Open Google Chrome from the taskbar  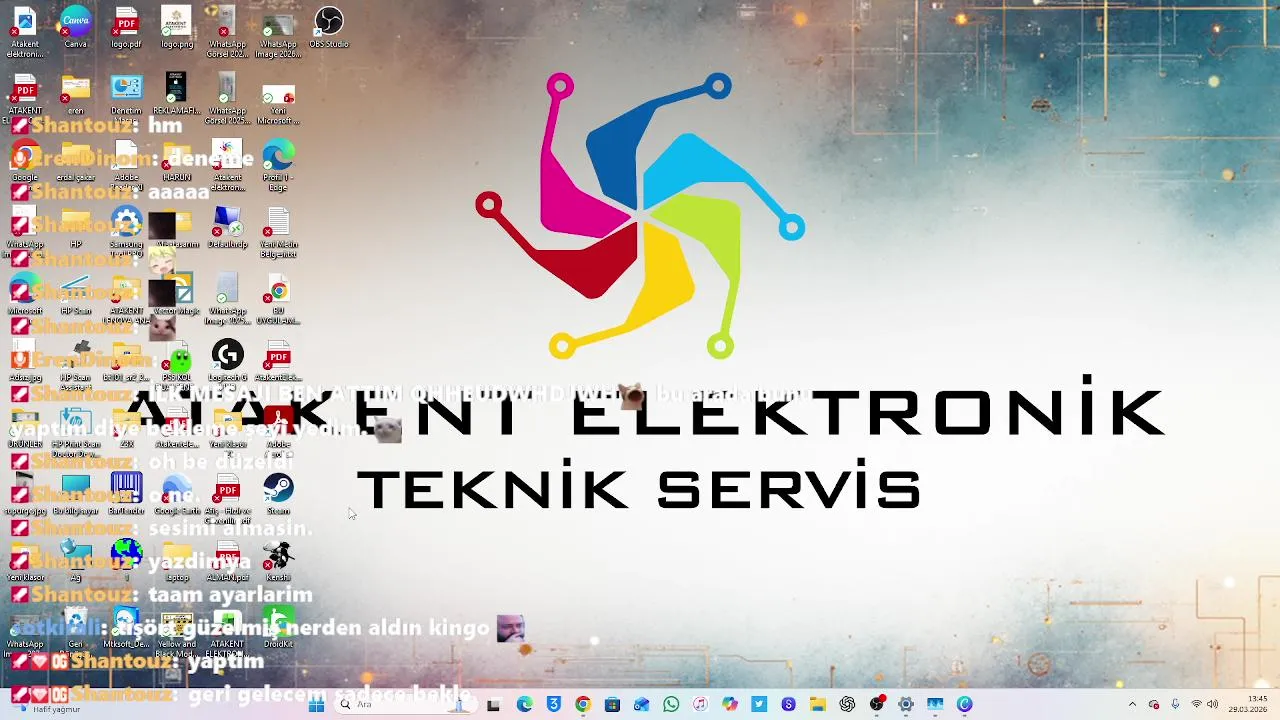[583, 705]
